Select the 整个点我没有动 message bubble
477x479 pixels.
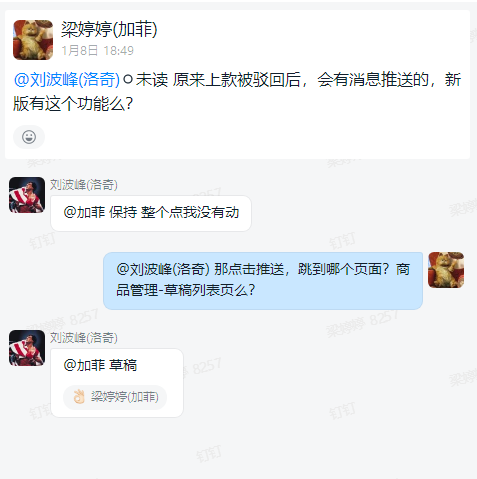click(x=151, y=213)
